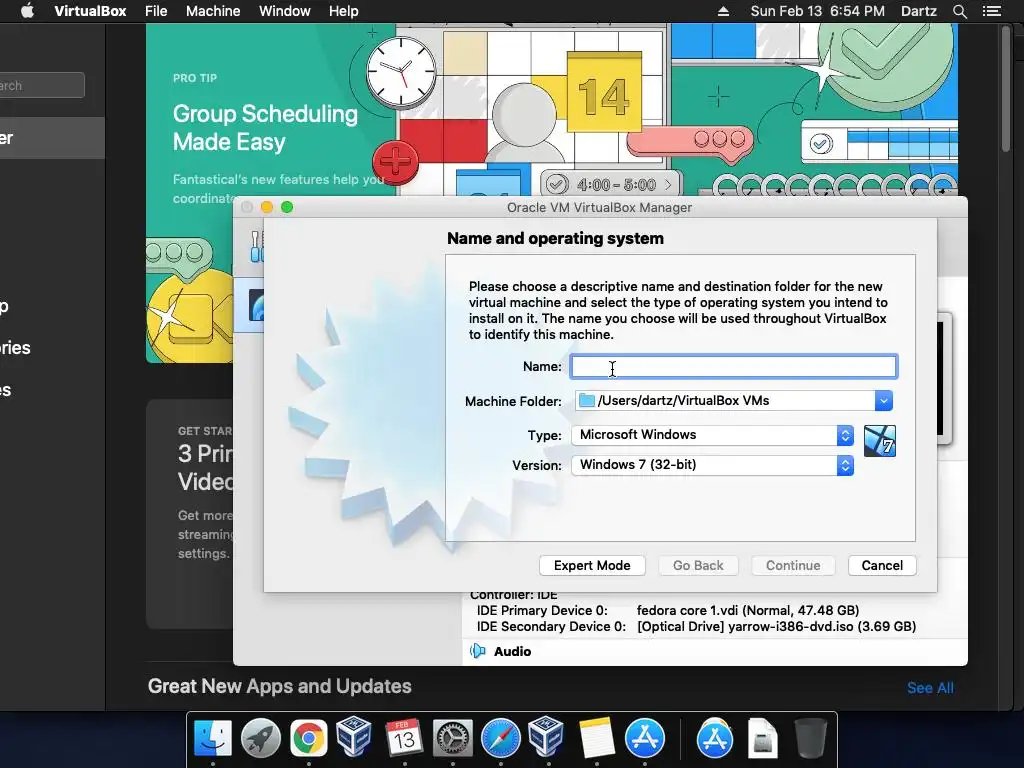Screen dimensions: 1024x768
Task: Open the Machine menu
Action: tap(213, 11)
